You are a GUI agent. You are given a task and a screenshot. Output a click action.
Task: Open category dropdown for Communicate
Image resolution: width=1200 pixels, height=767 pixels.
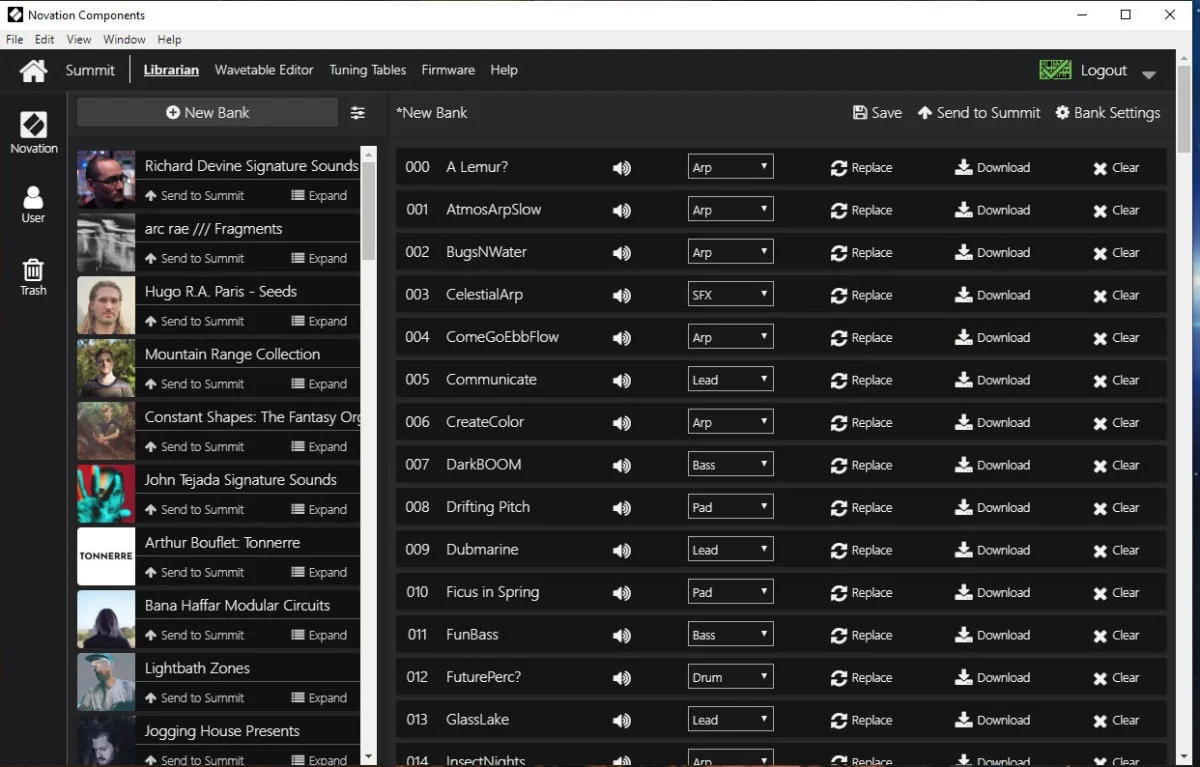click(731, 379)
